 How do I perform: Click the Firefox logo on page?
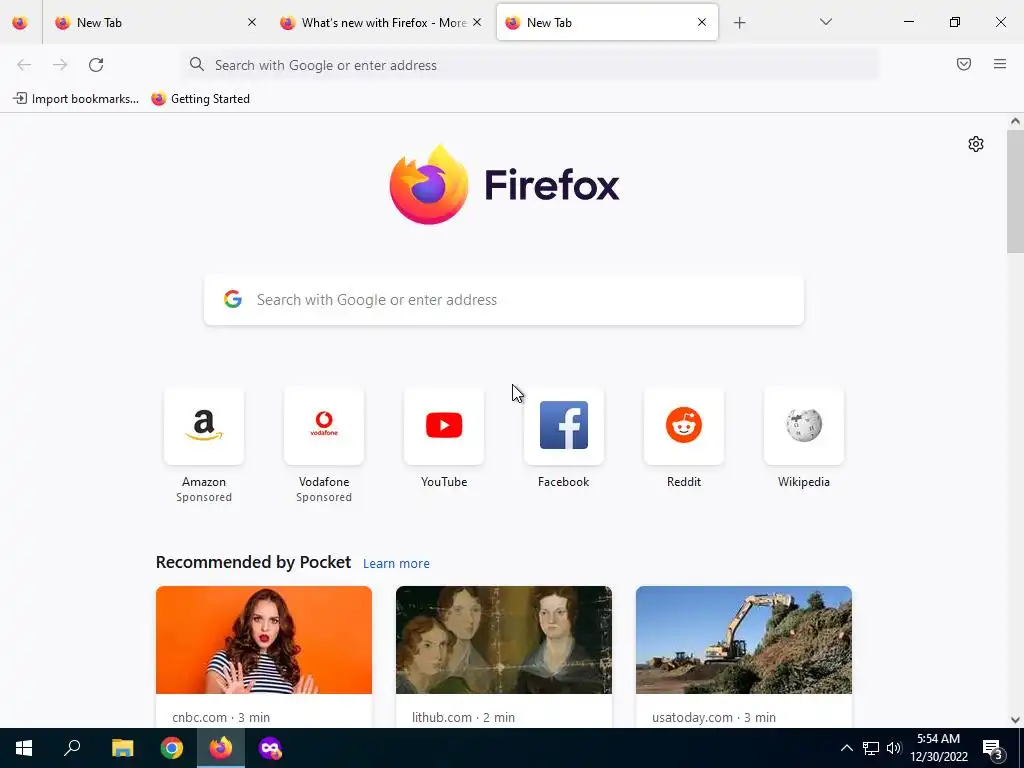pos(504,185)
